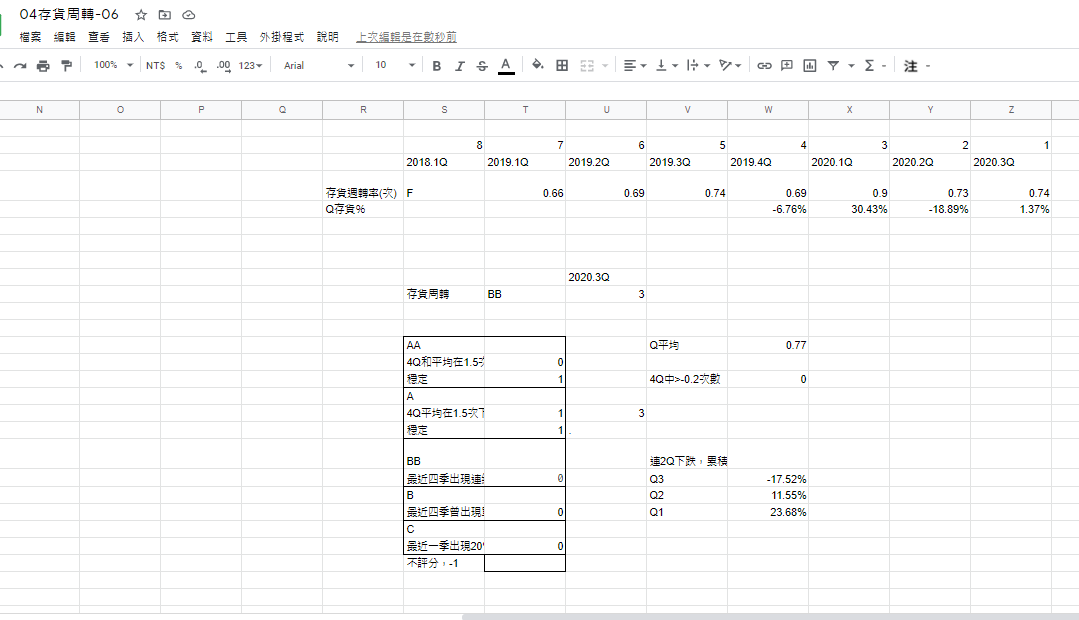Open the 外掛程式 menu
The height and width of the screenshot is (620, 1079).
tap(280, 37)
